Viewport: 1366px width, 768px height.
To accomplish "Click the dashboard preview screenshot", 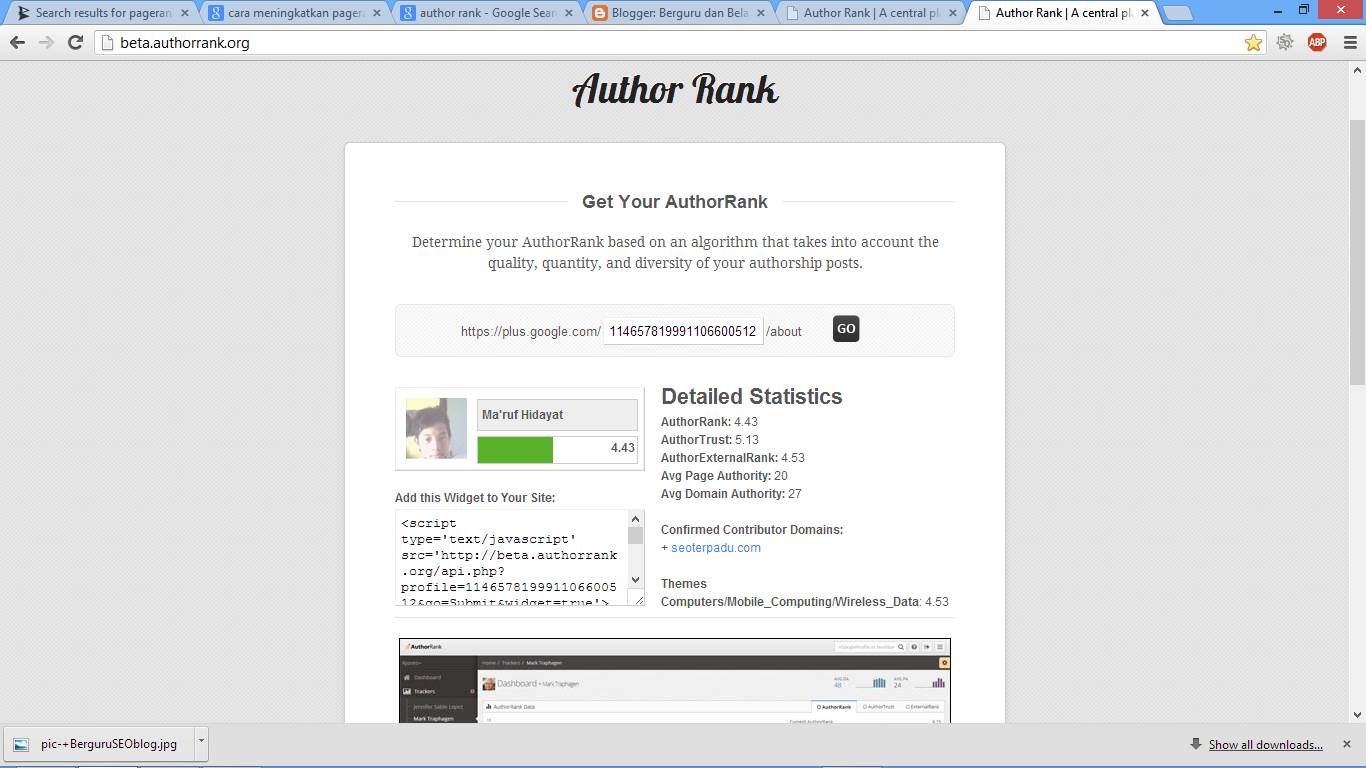I will 675,680.
